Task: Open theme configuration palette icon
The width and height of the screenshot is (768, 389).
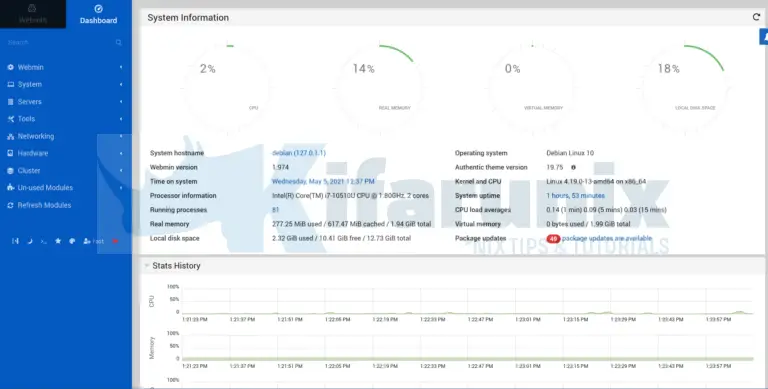Action: [x=72, y=241]
